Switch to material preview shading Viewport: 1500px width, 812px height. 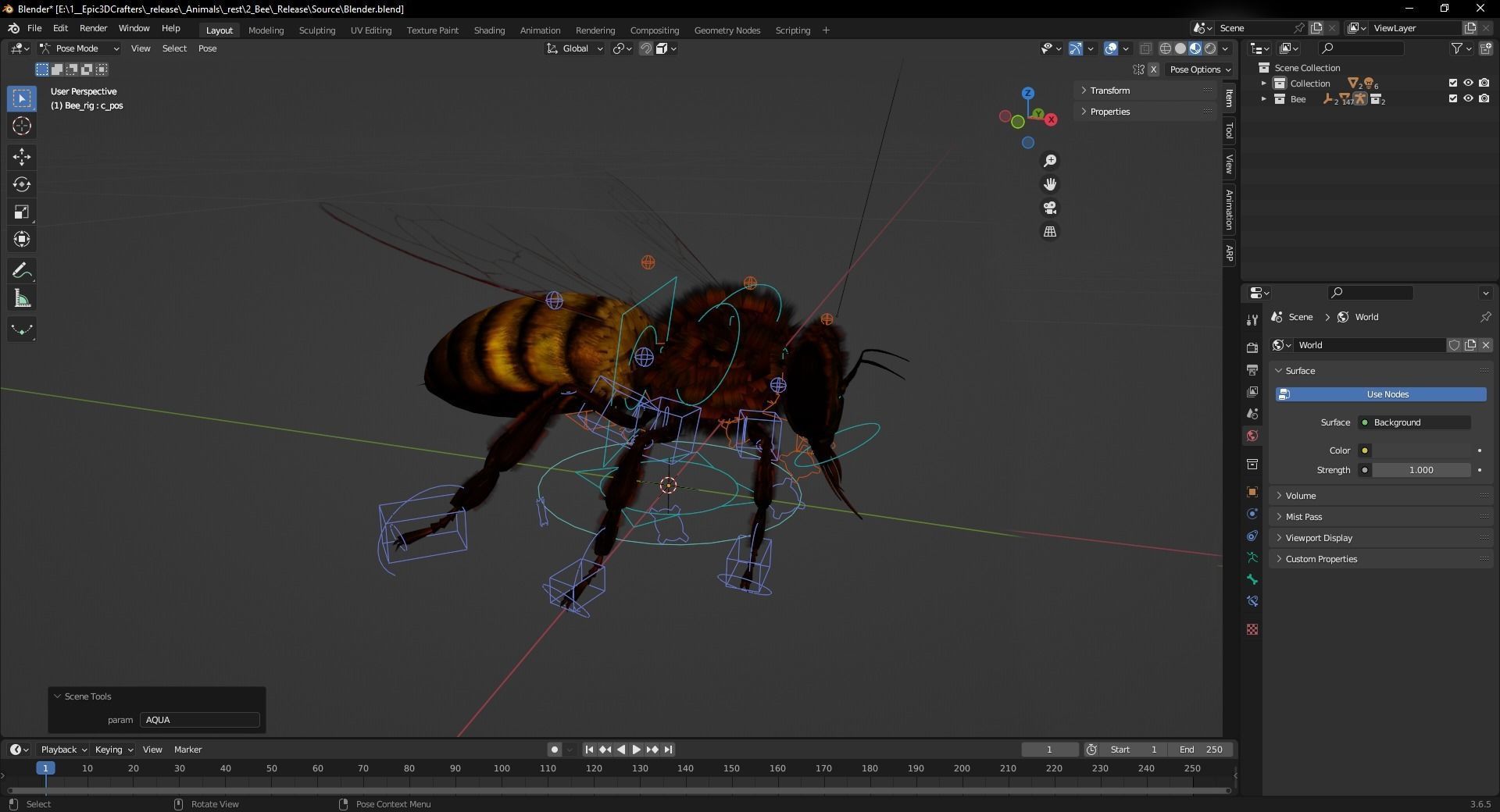(x=1195, y=48)
